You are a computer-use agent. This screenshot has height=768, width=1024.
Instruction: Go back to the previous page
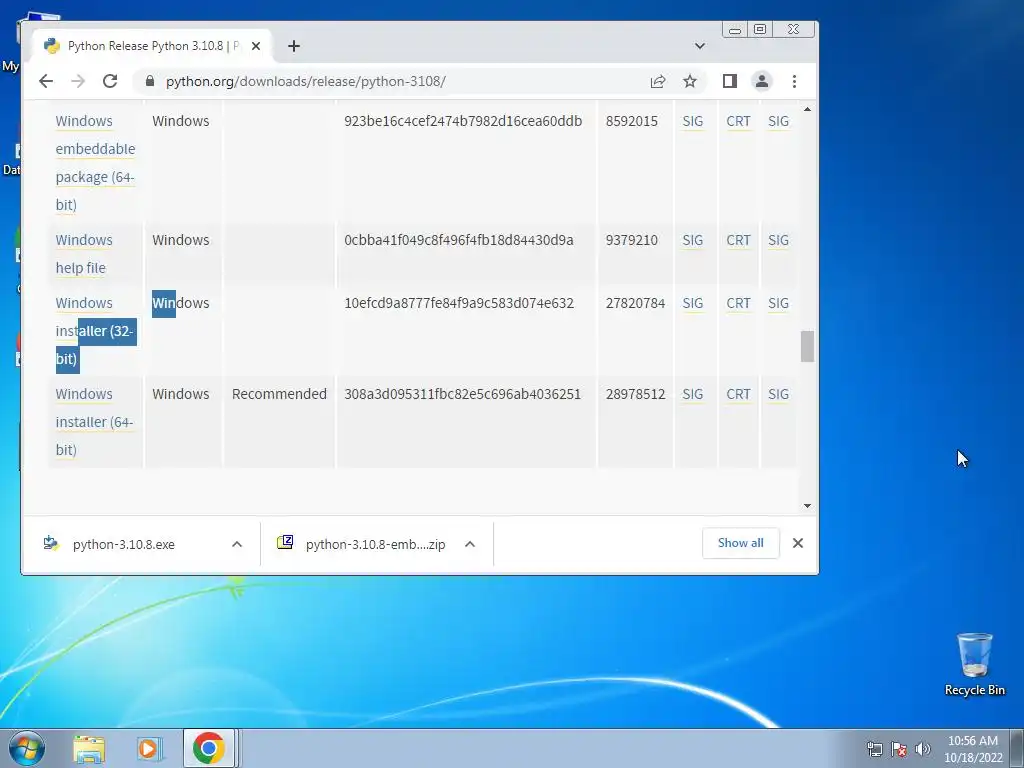[46, 81]
